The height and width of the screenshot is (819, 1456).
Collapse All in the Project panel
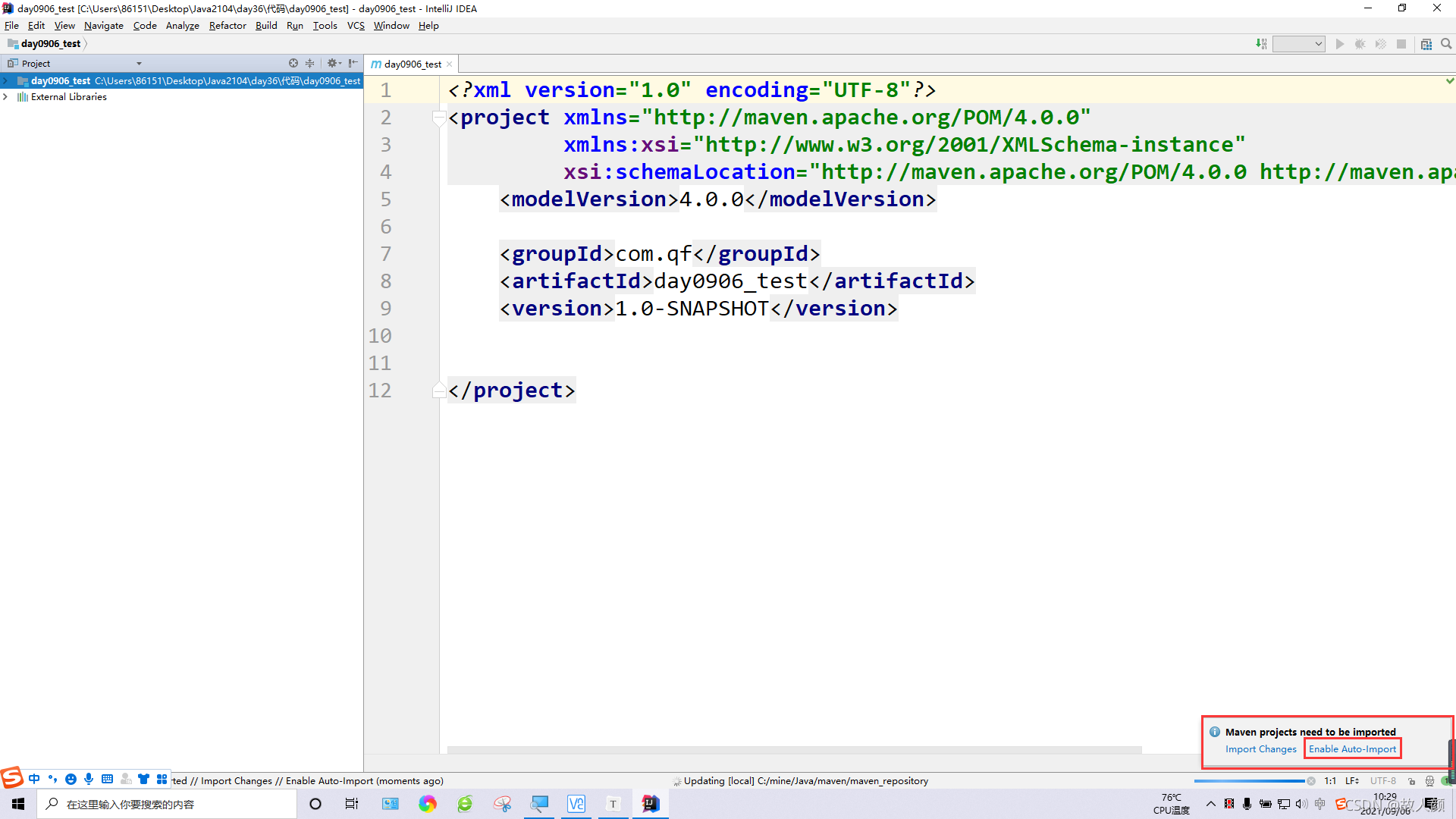309,63
